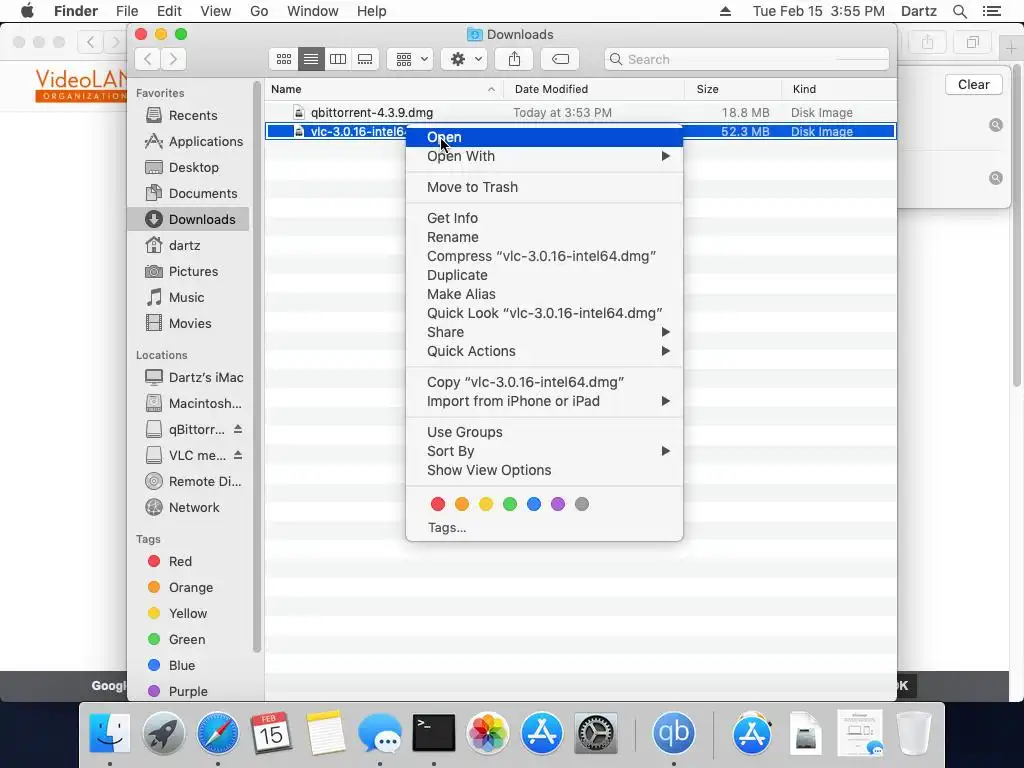The image size is (1024, 768).
Task: Choose Move to Trash
Action: 544,187
